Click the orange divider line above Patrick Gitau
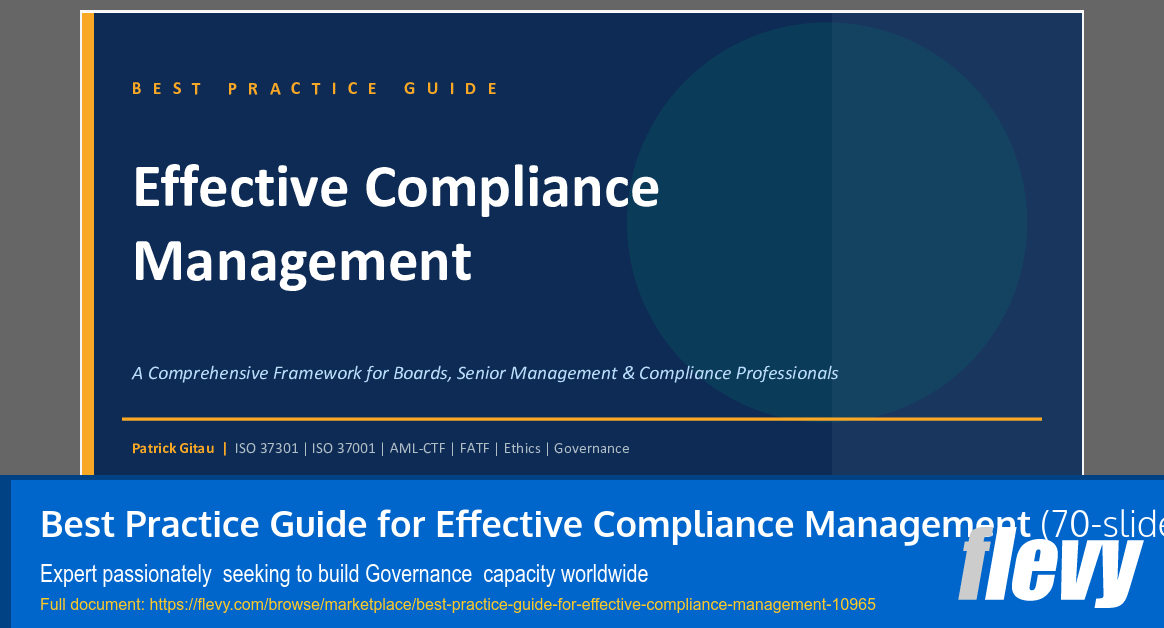 580,419
